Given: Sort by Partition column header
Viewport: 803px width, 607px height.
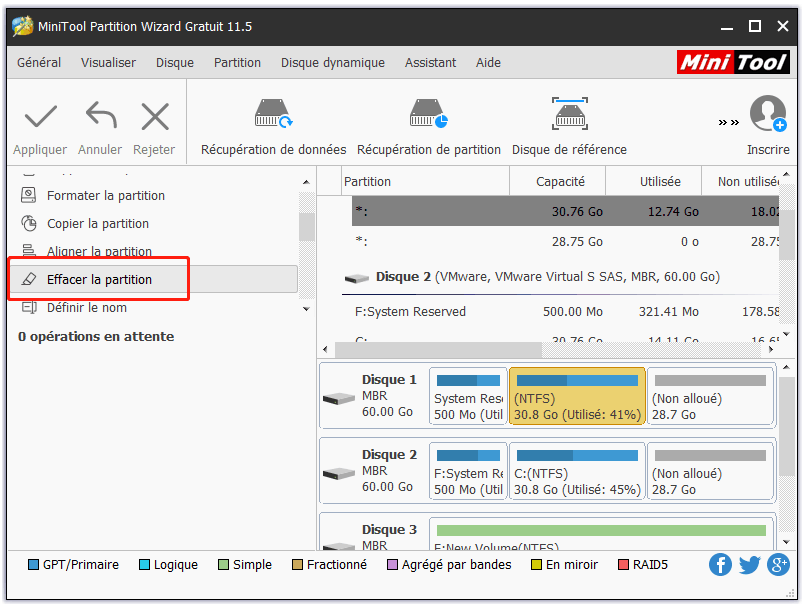Looking at the screenshot, I should coord(425,181).
